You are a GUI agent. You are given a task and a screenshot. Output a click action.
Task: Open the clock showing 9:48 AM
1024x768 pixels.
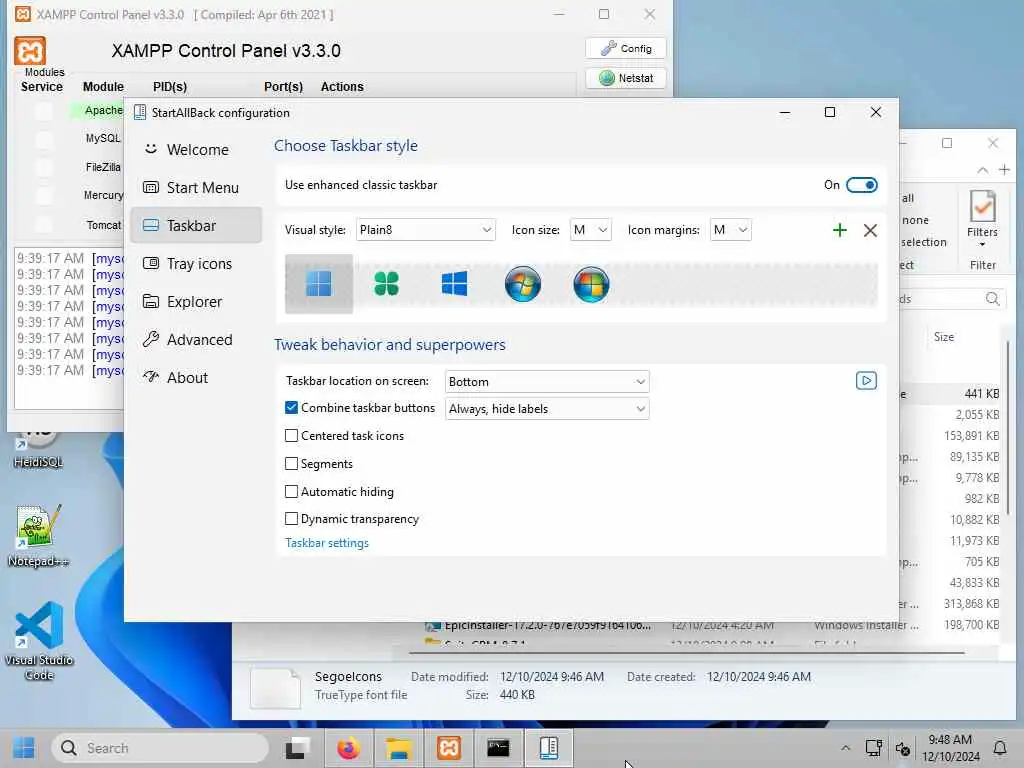pos(951,748)
